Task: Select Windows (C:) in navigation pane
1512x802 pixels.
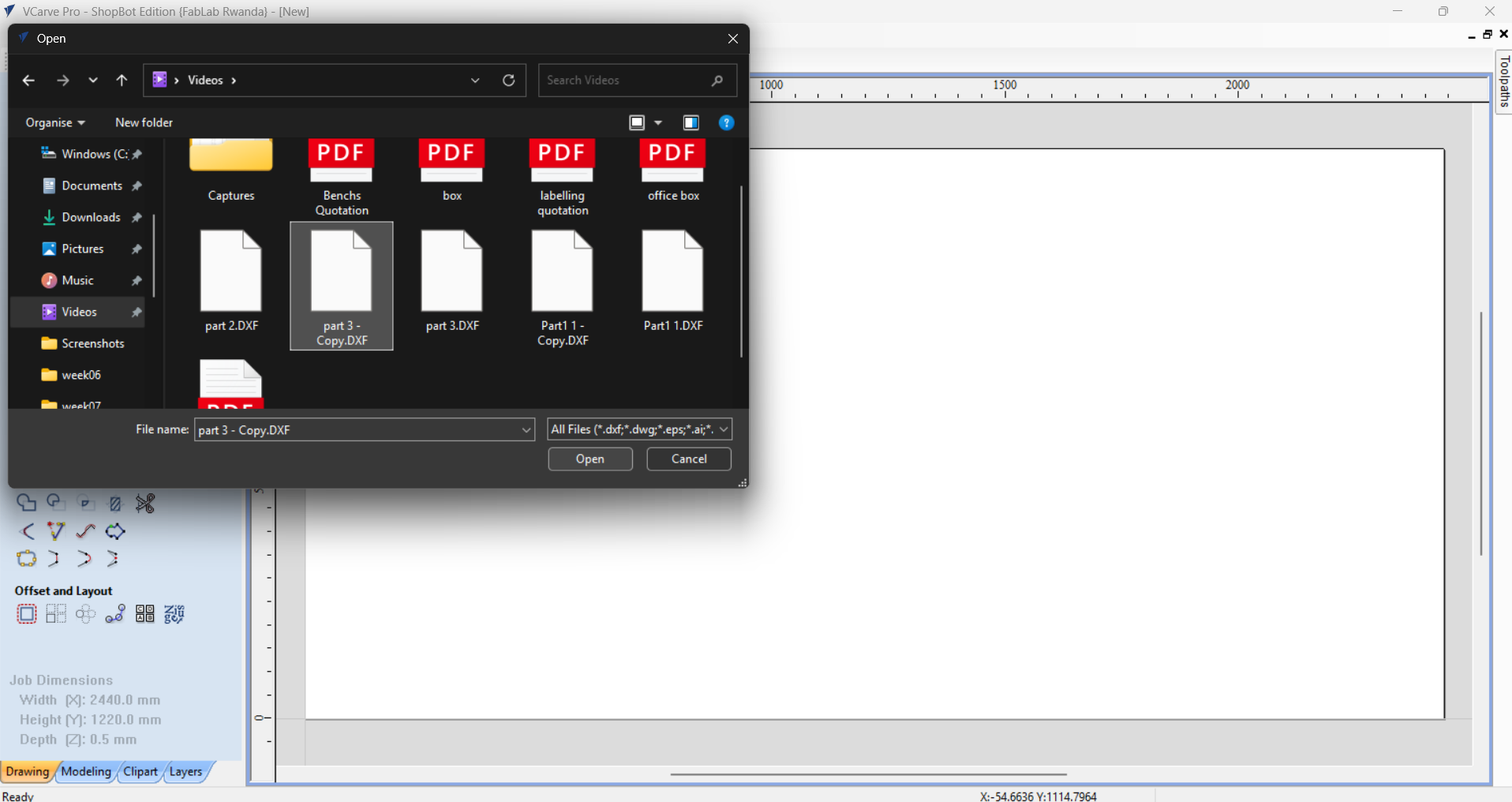Action: click(85, 154)
